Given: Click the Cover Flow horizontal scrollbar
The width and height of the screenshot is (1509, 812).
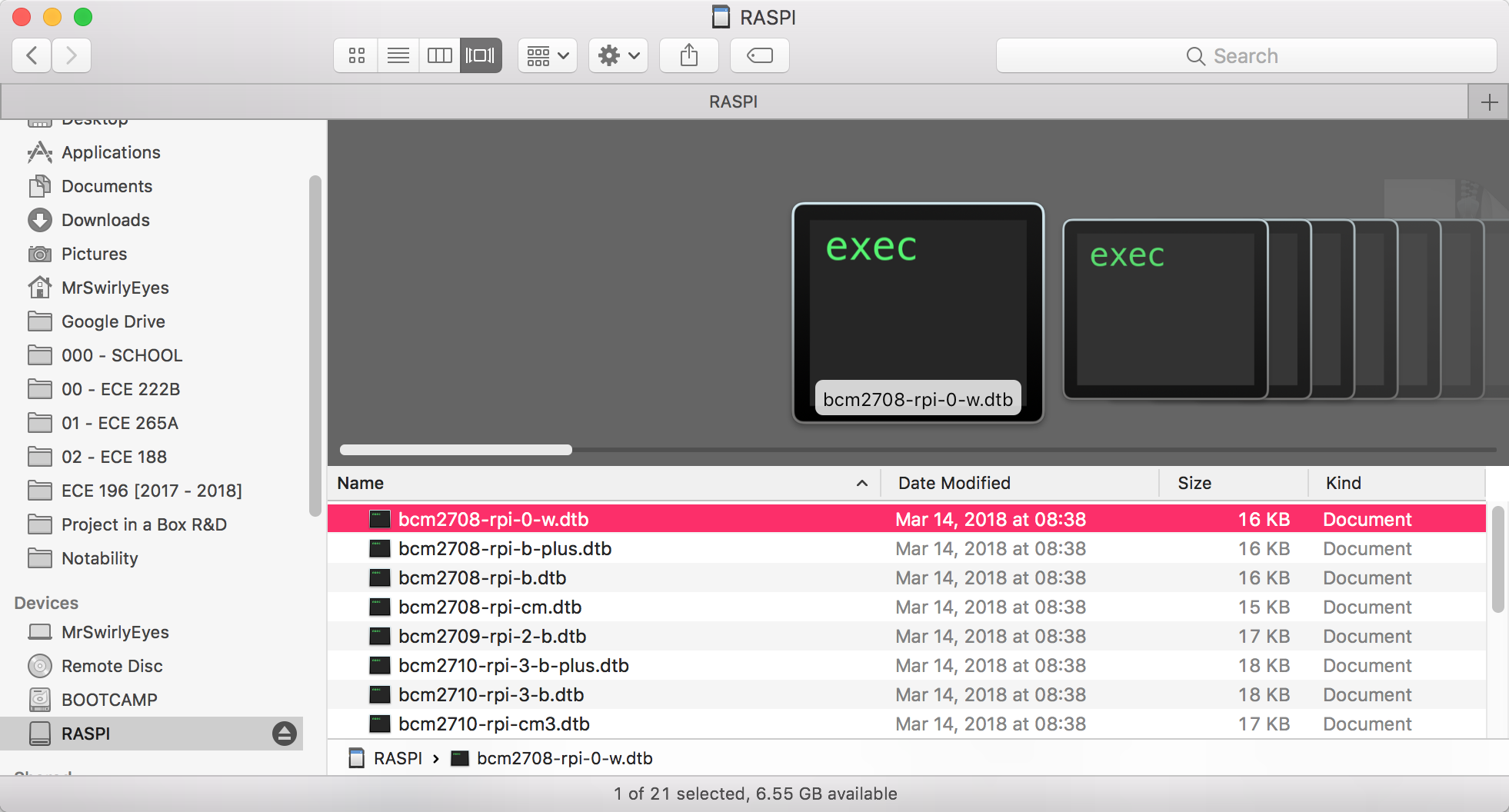Looking at the screenshot, I should (x=456, y=450).
